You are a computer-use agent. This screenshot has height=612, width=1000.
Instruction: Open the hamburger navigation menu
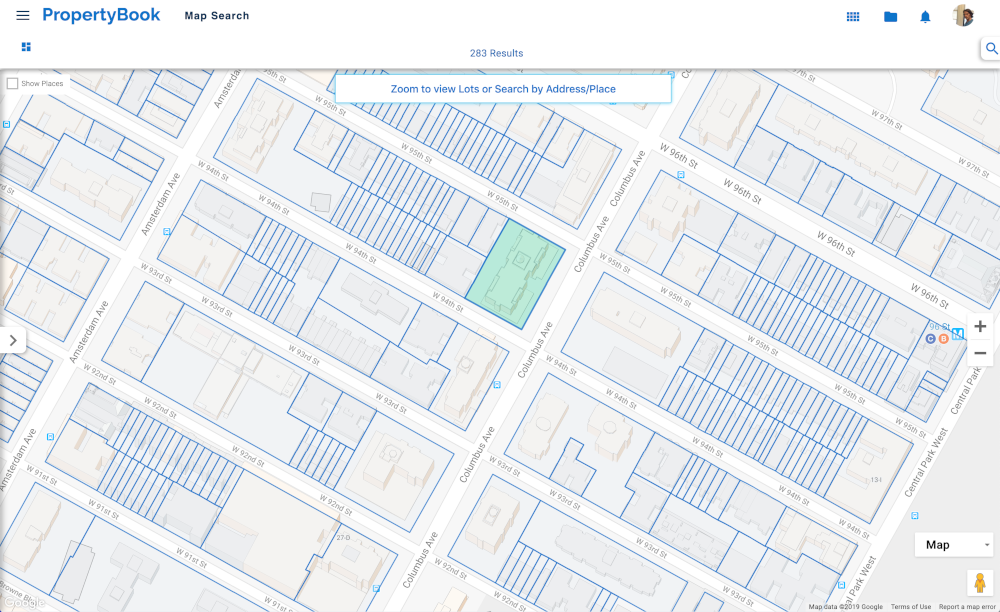[x=23, y=15]
